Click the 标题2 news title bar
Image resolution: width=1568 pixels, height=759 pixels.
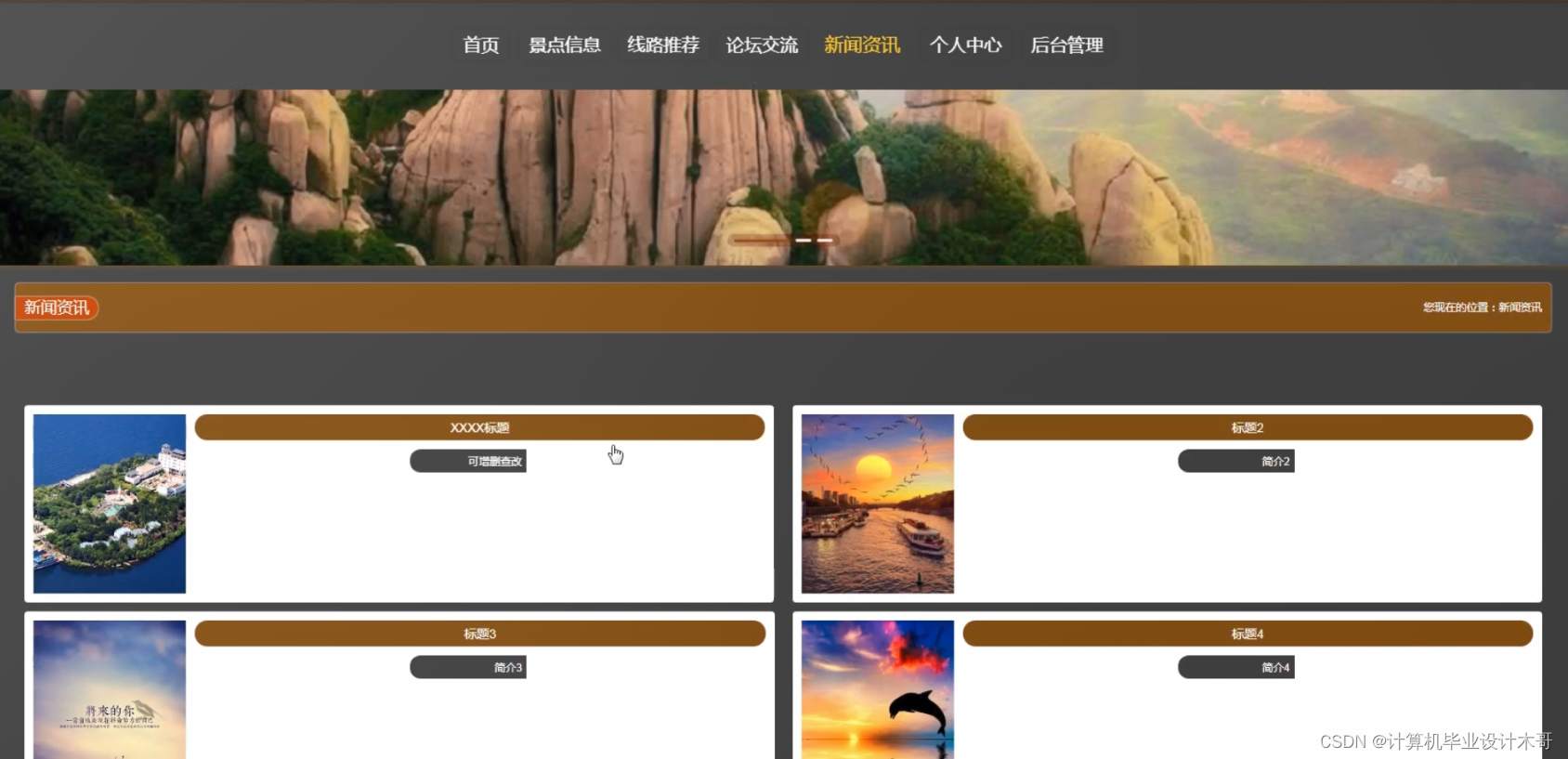pos(1248,427)
